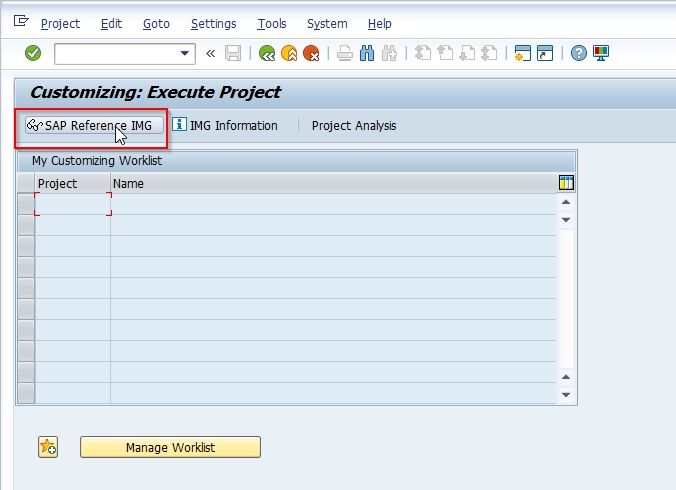Click the Find binoculars icon
Viewport: 676px width, 490px height.
pos(367,53)
